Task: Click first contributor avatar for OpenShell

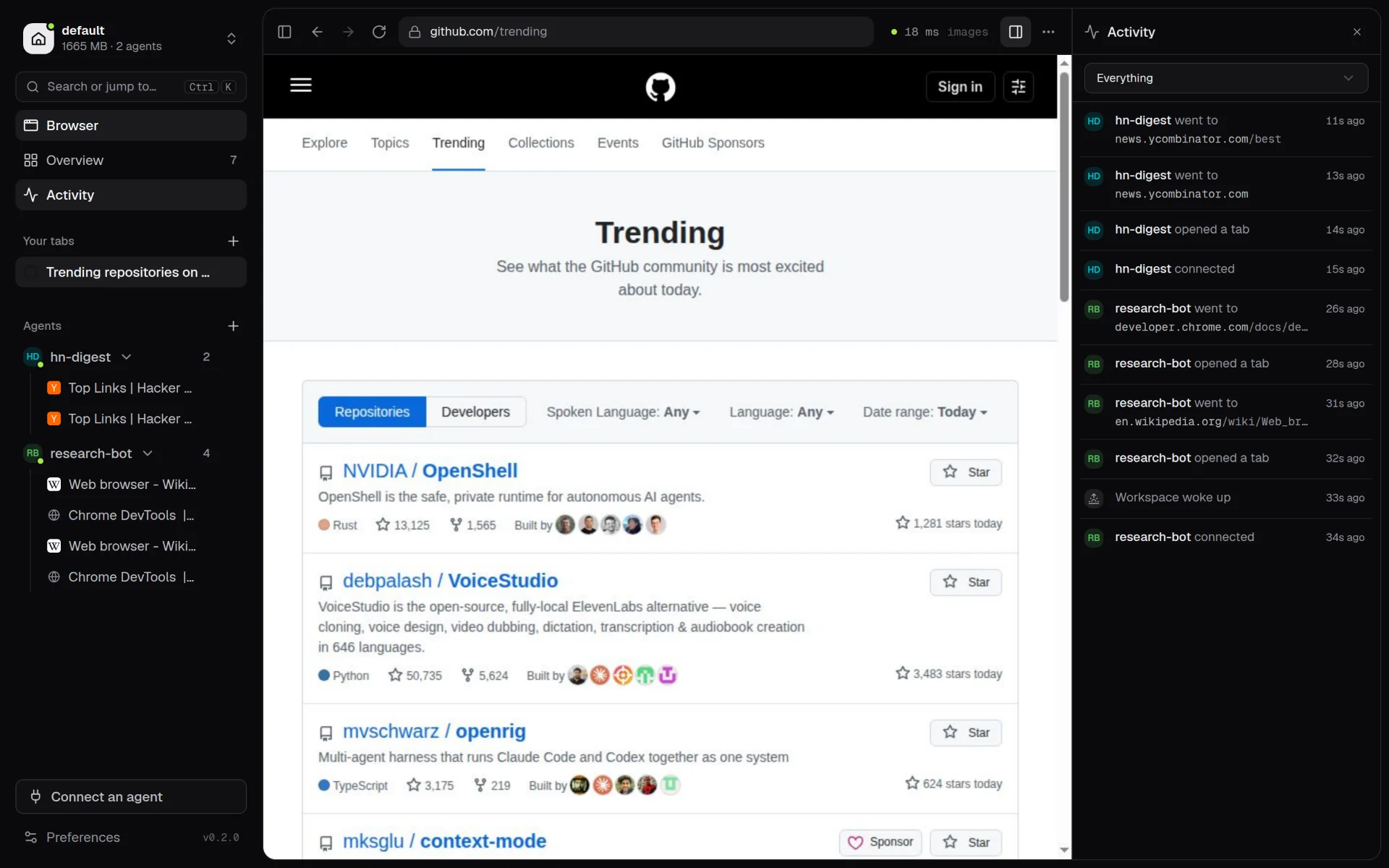Action: 565,525
